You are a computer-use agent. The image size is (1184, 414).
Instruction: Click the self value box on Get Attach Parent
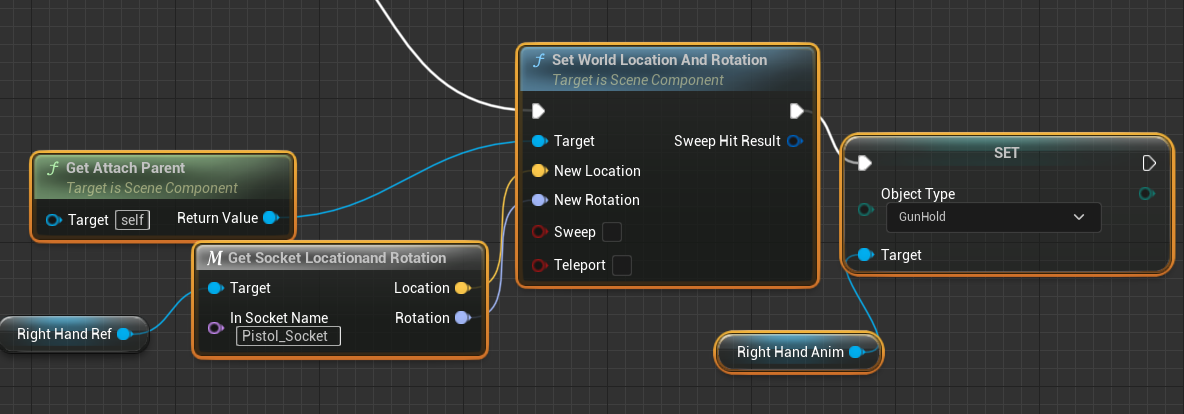click(x=132, y=221)
